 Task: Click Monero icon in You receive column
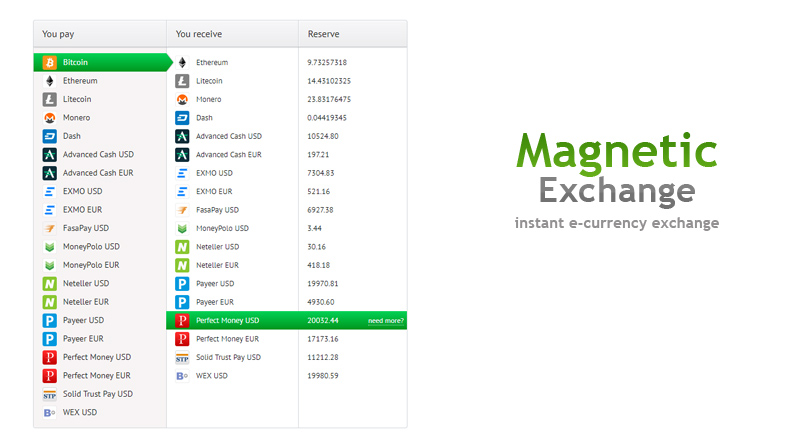tap(182, 99)
